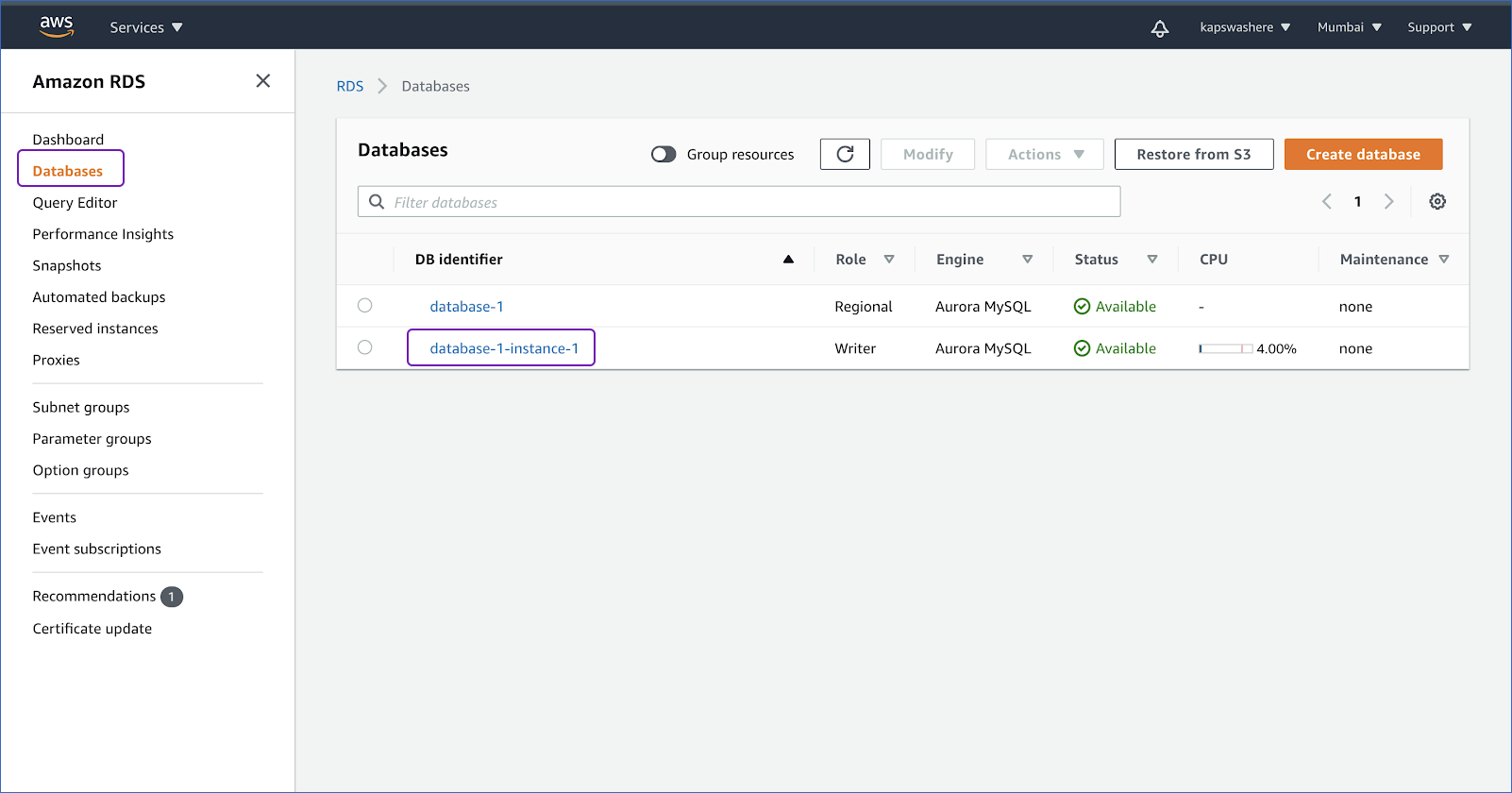
Task: Click the Writer role cell
Action: point(855,348)
